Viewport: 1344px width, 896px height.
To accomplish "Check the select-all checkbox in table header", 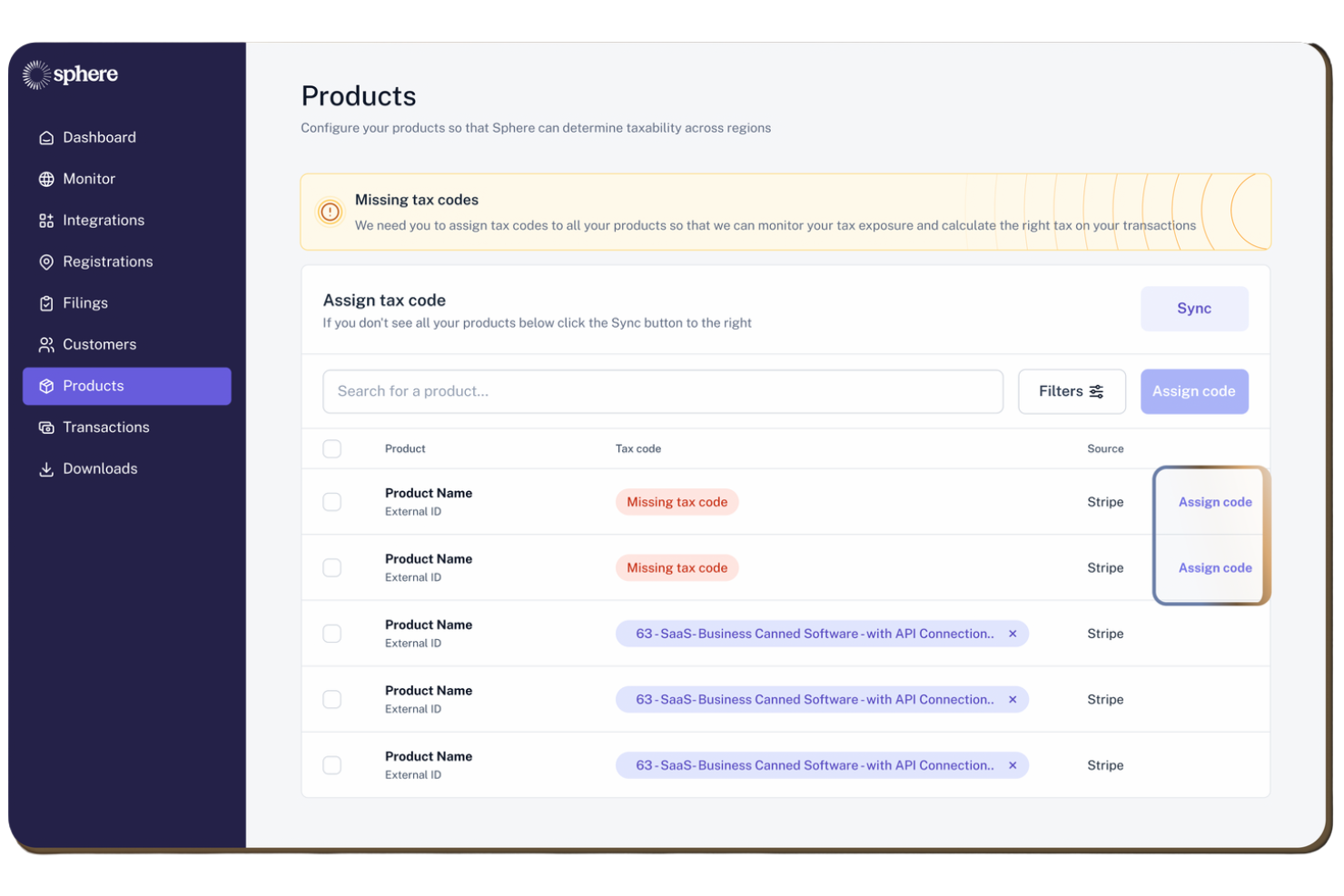I will coord(331,448).
